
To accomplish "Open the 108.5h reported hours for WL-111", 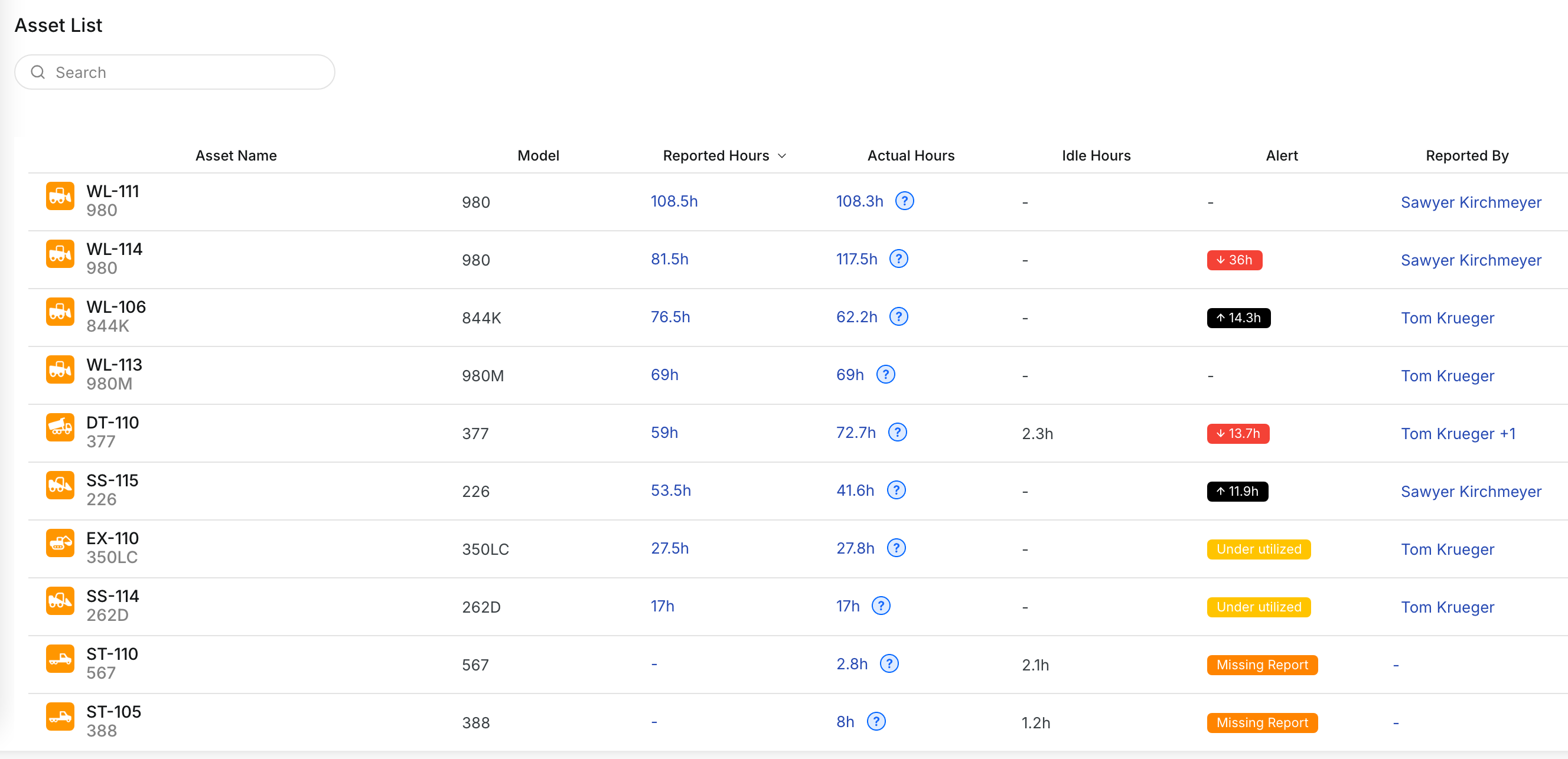I will click(x=674, y=201).
